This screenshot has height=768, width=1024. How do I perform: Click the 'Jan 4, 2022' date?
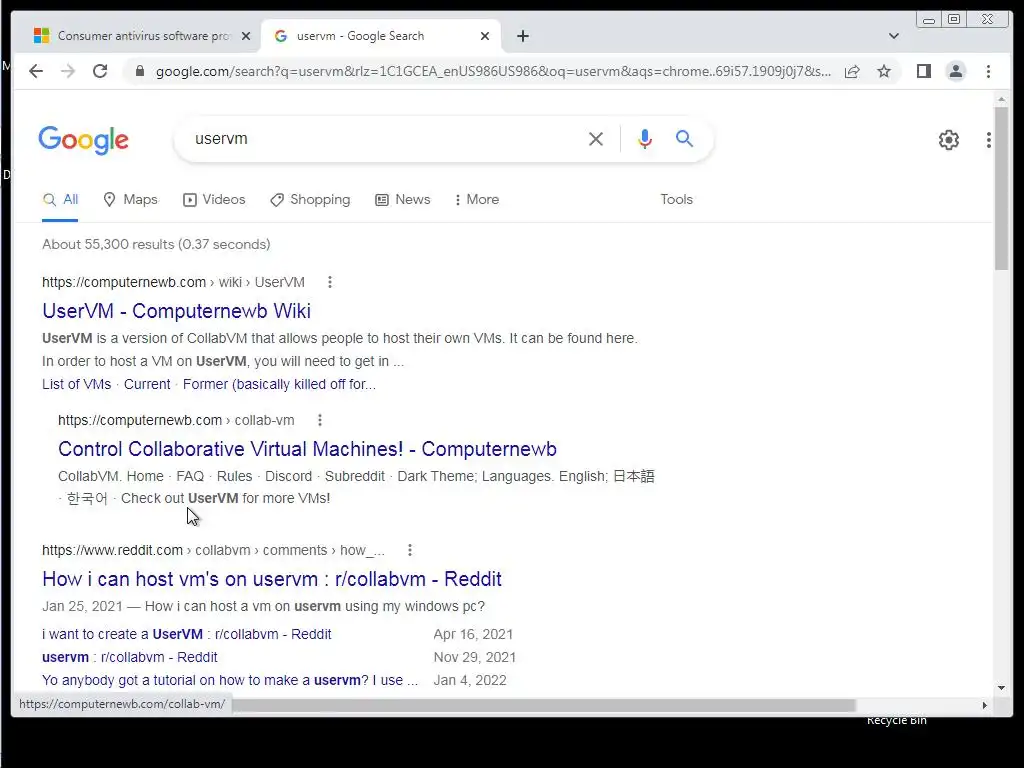pos(470,680)
